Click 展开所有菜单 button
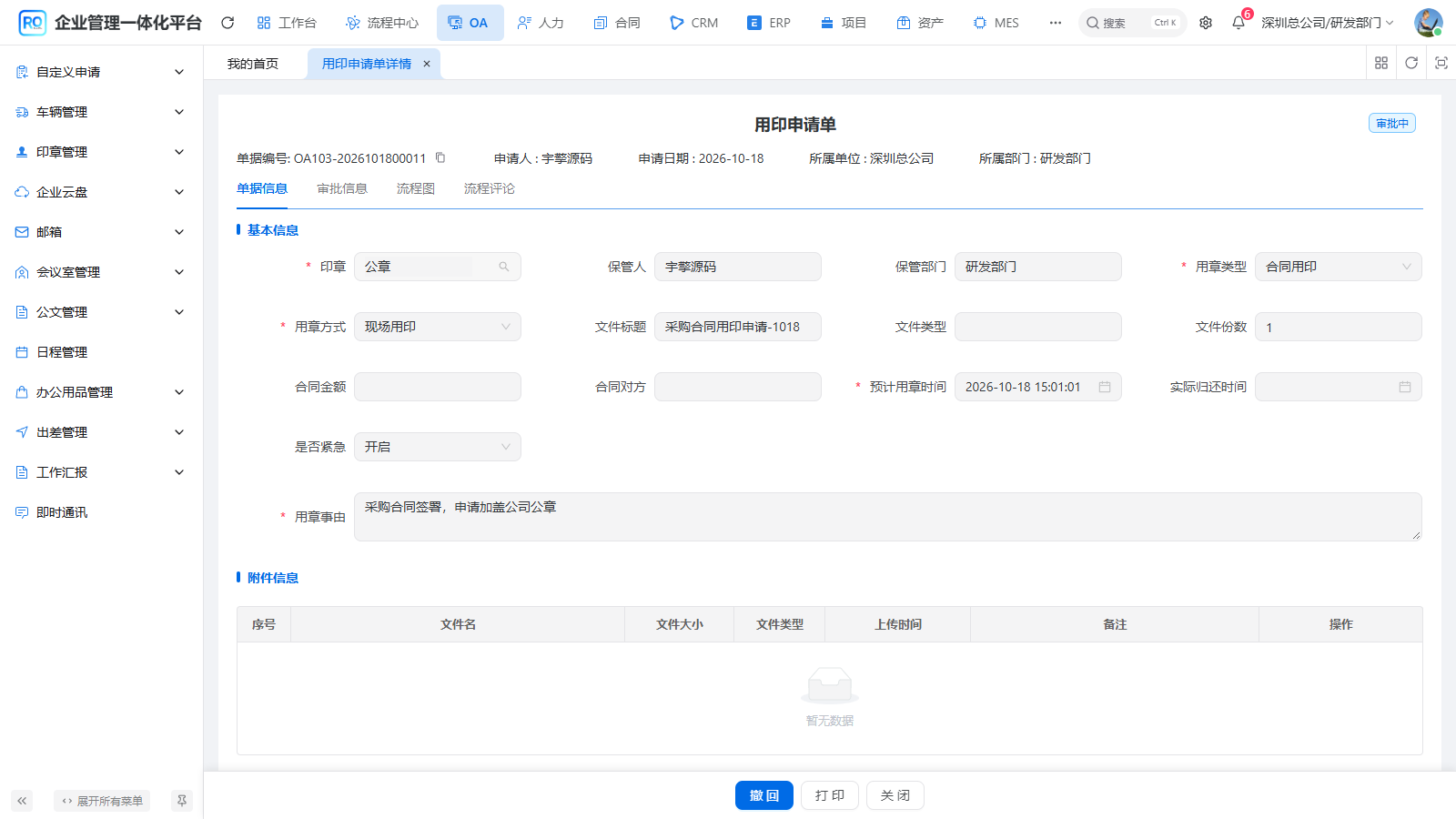Image resolution: width=1456 pixels, height=819 pixels. [102, 801]
